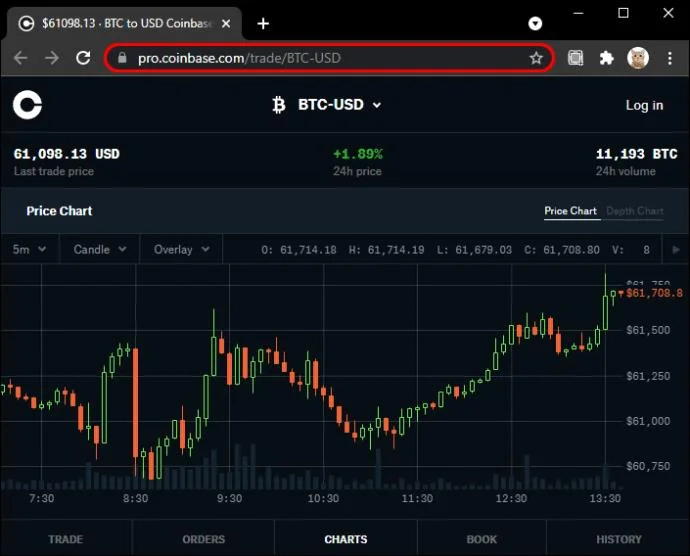The image size is (690, 556).
Task: Click the screenshot extension icon in toolbar
Action: tap(575, 58)
